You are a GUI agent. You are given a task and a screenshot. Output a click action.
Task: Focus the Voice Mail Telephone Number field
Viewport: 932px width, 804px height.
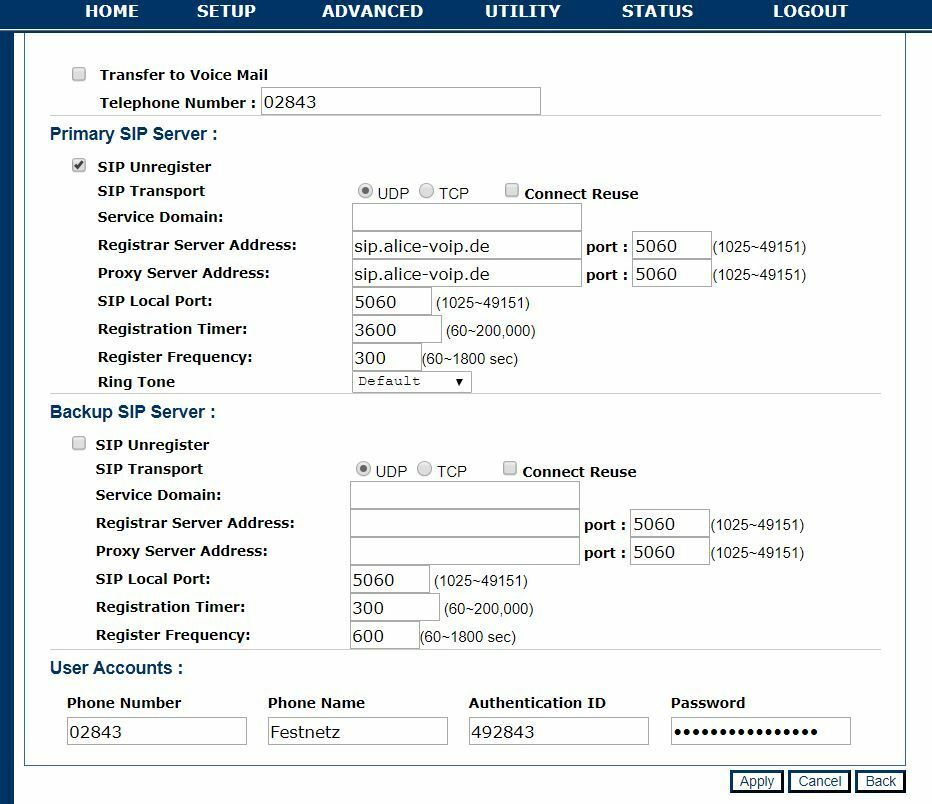[x=401, y=102]
